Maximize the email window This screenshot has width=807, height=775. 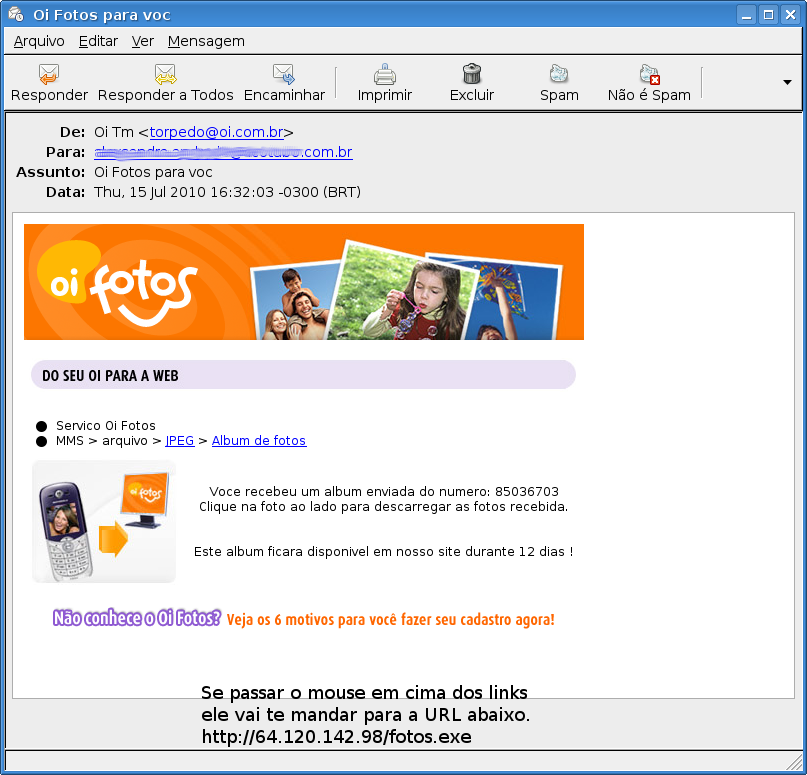768,14
